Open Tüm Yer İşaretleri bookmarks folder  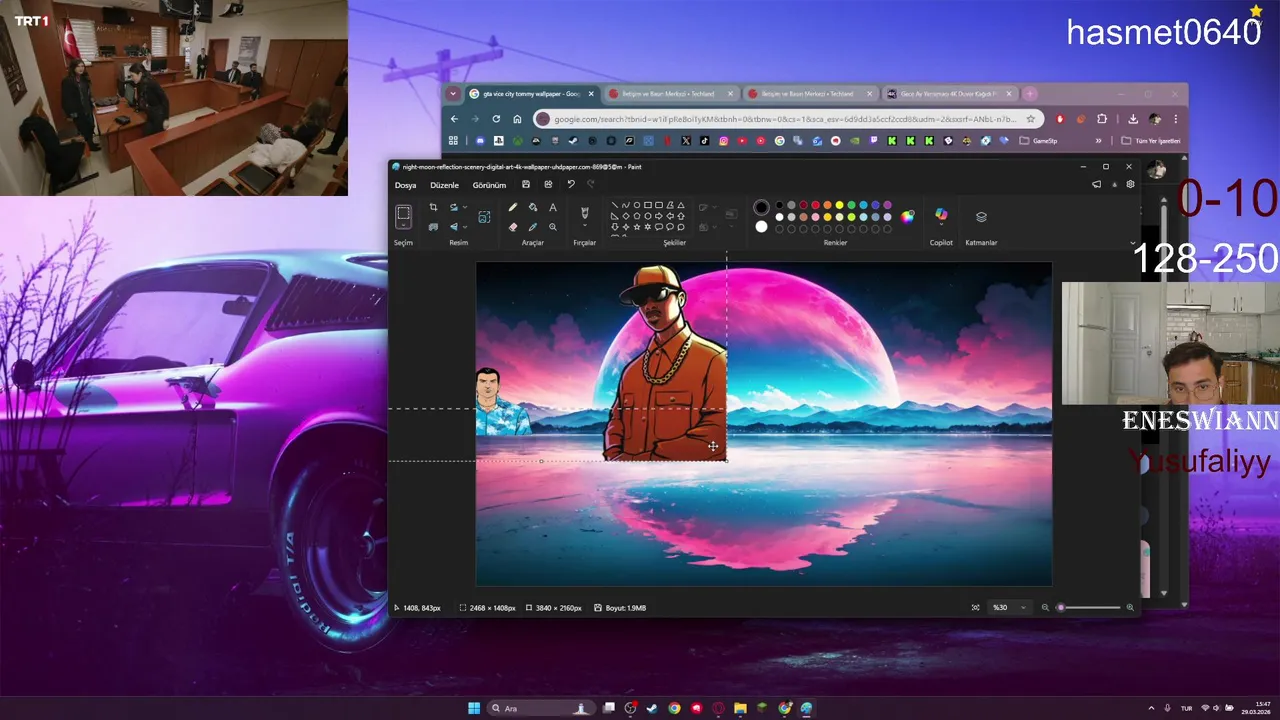(1151, 141)
